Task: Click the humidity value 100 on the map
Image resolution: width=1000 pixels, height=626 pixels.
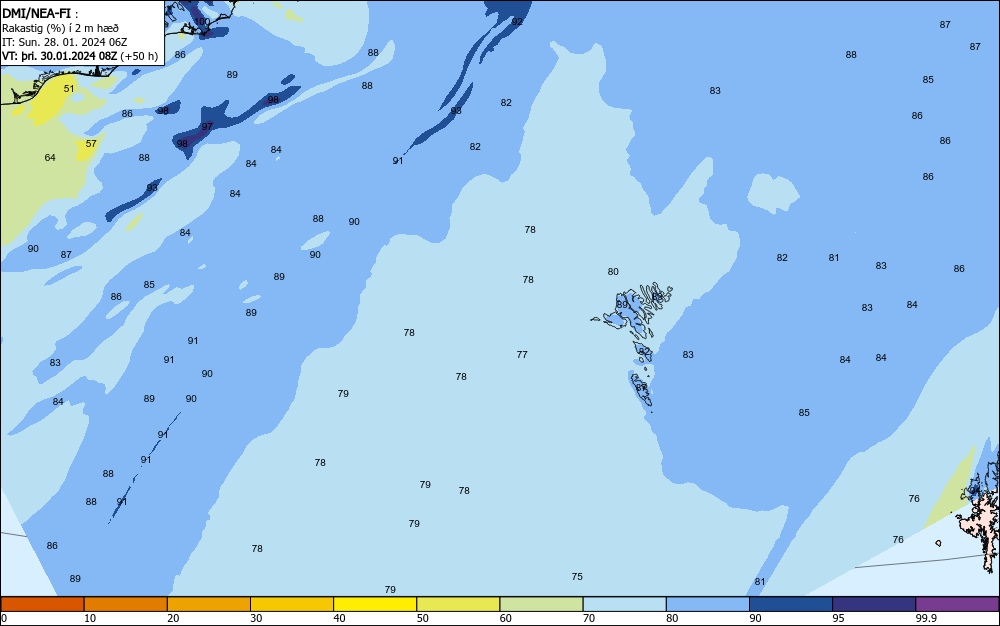Action: point(202,22)
